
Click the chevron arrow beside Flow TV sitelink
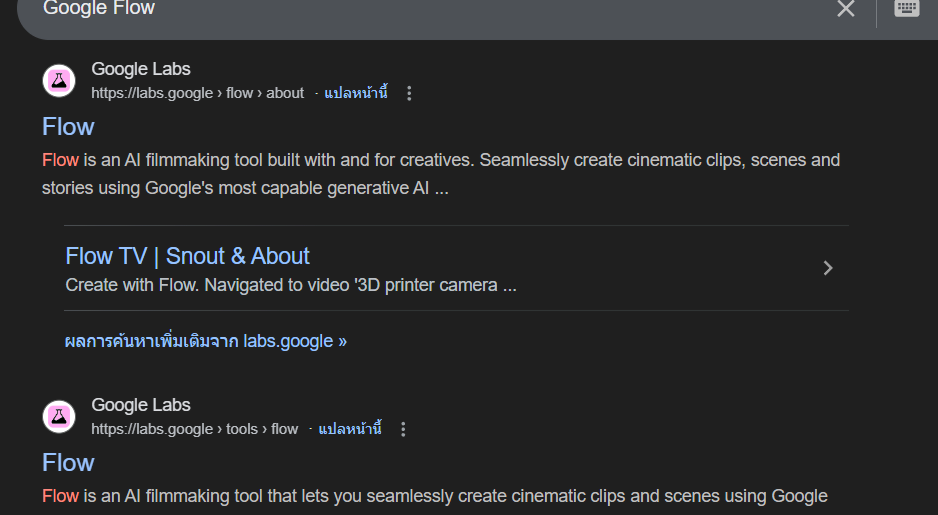[827, 268]
